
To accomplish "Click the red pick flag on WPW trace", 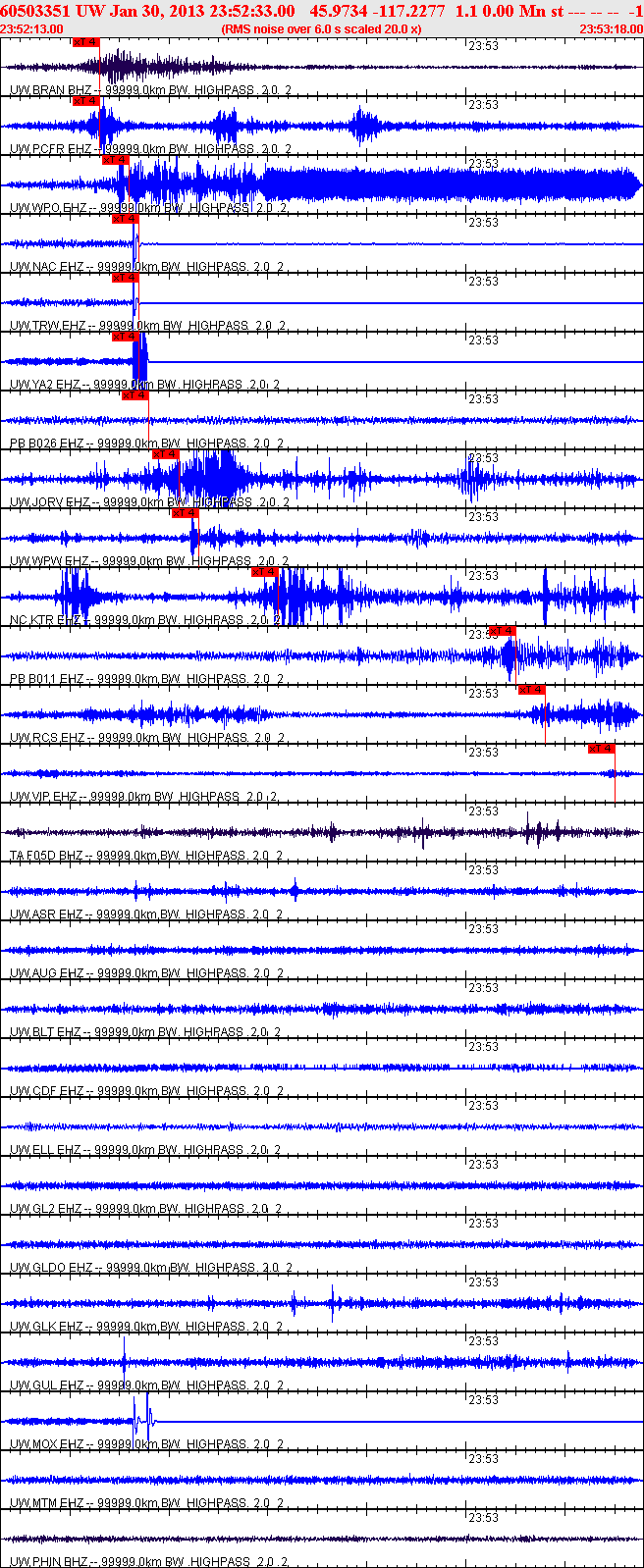I will (186, 513).
